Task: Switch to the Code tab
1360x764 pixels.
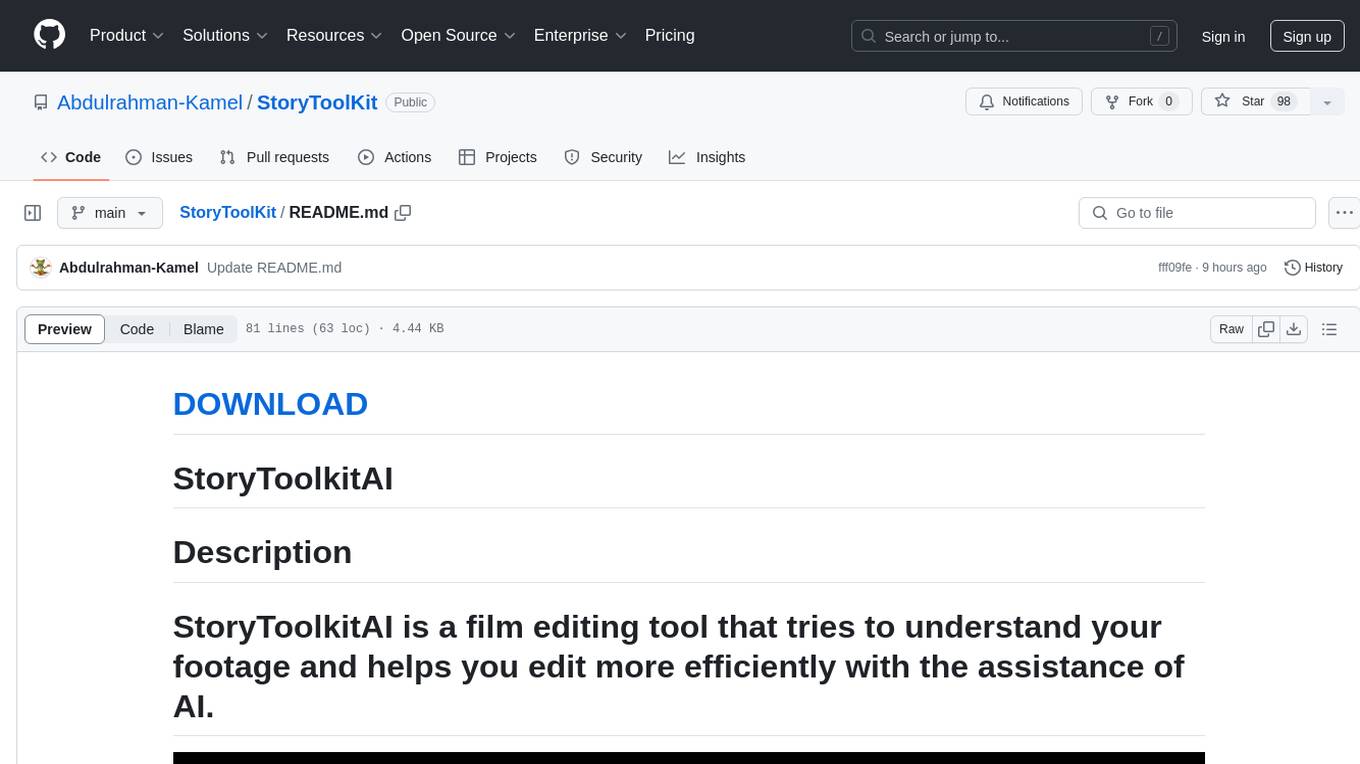Action: click(x=71, y=157)
